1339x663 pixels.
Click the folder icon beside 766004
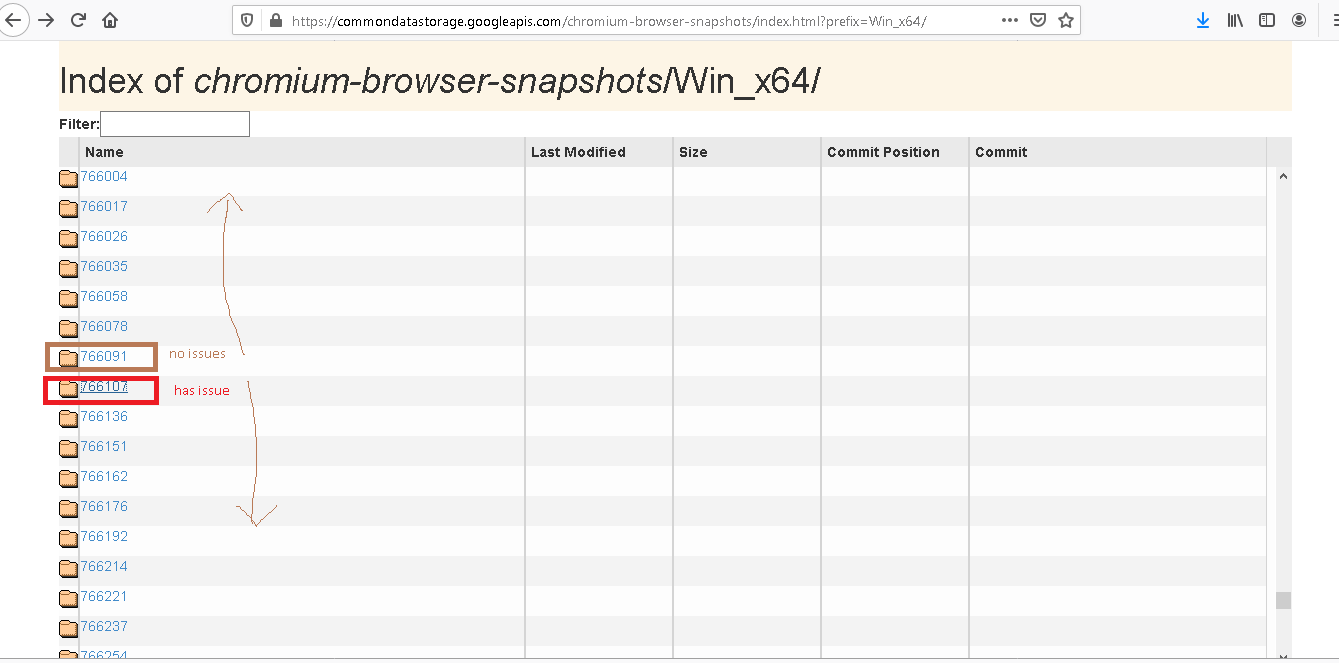[66, 178]
